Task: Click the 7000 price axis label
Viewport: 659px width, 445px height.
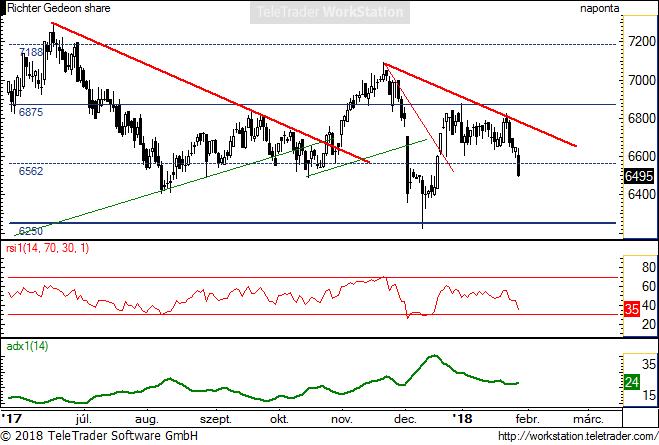Action: coord(642,80)
